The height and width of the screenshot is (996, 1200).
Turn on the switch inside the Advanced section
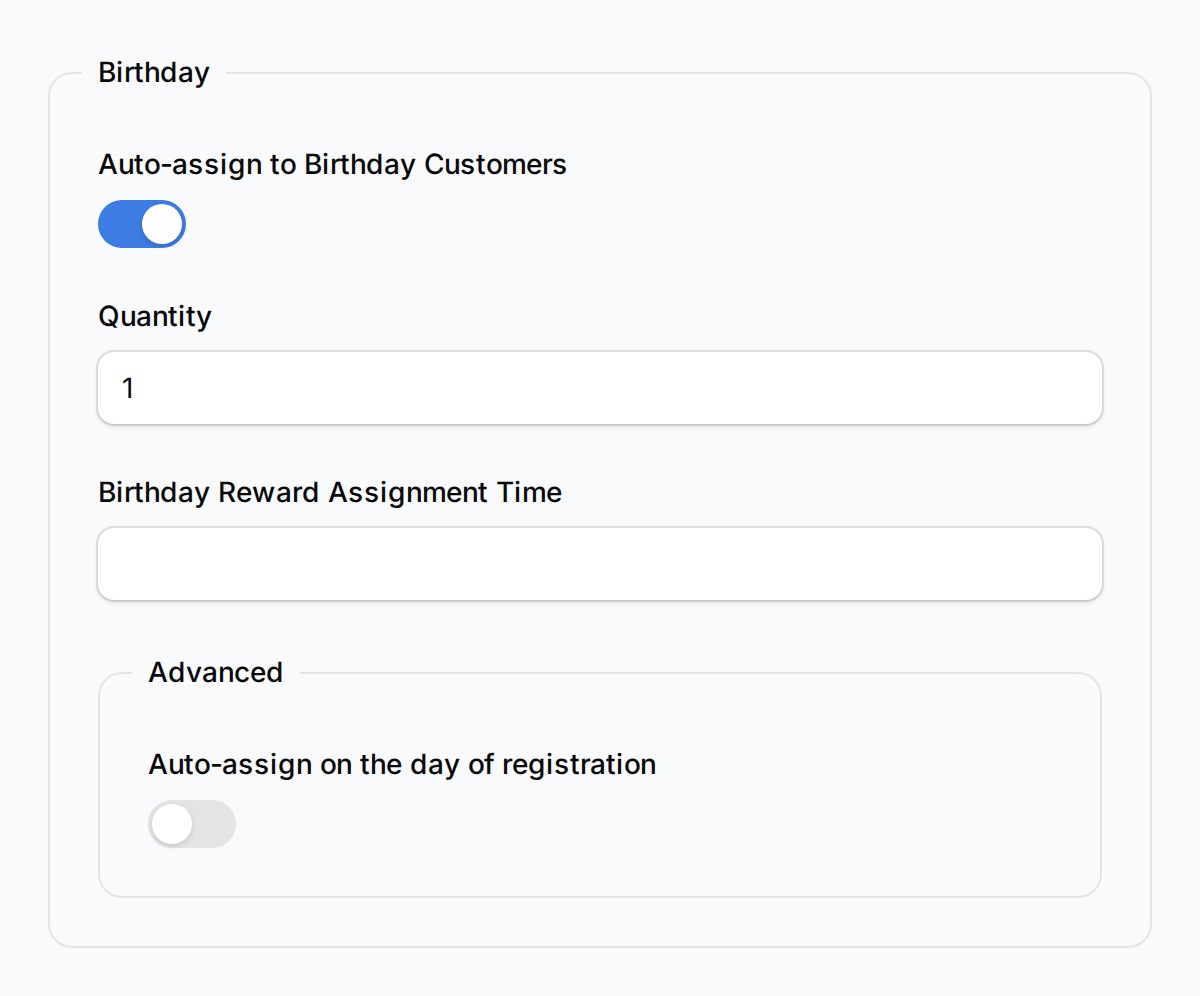[x=192, y=824]
